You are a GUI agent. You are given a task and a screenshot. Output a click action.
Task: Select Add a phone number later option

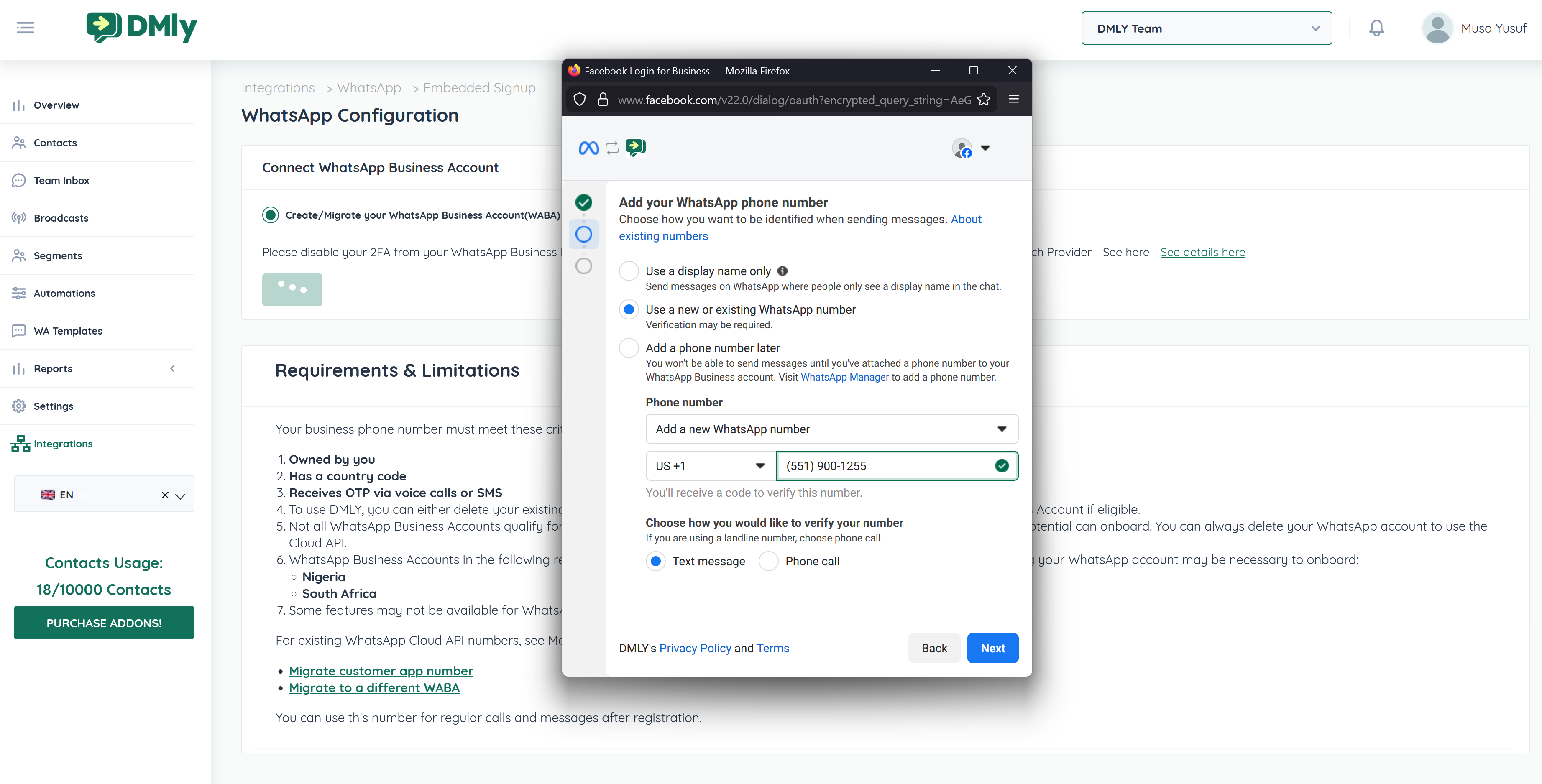pos(629,348)
